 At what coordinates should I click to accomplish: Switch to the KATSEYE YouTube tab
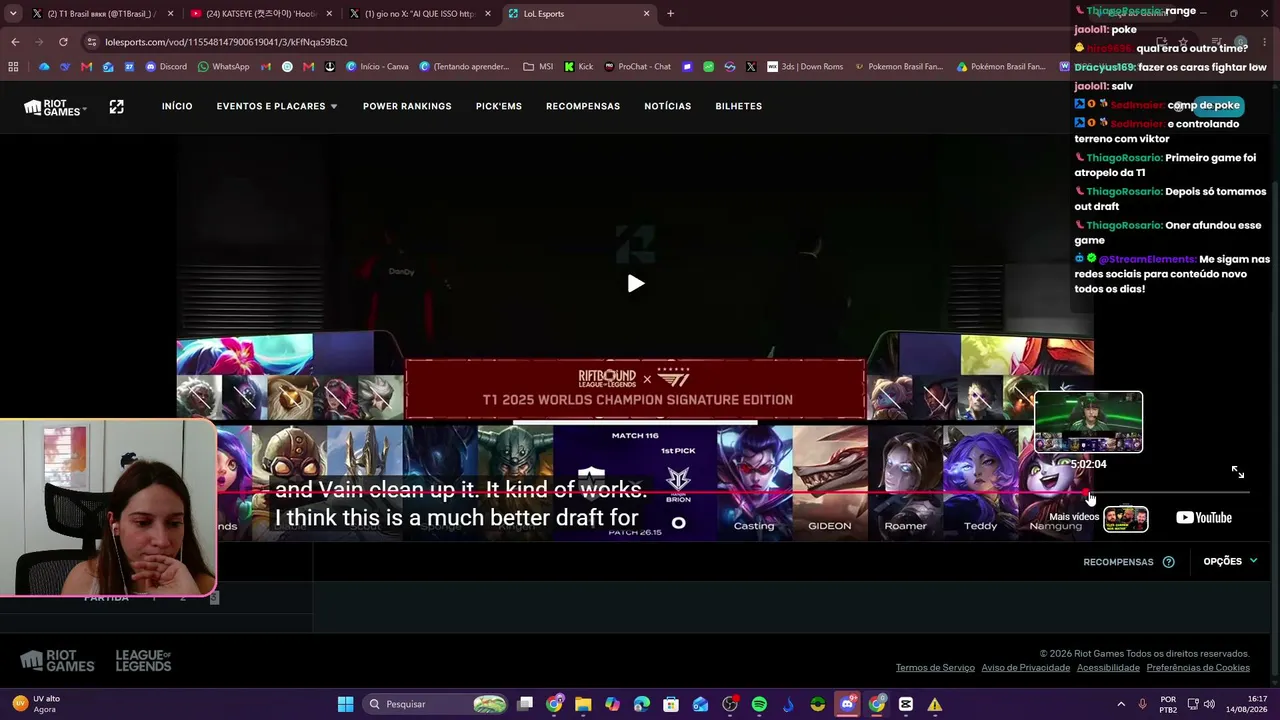(261, 14)
